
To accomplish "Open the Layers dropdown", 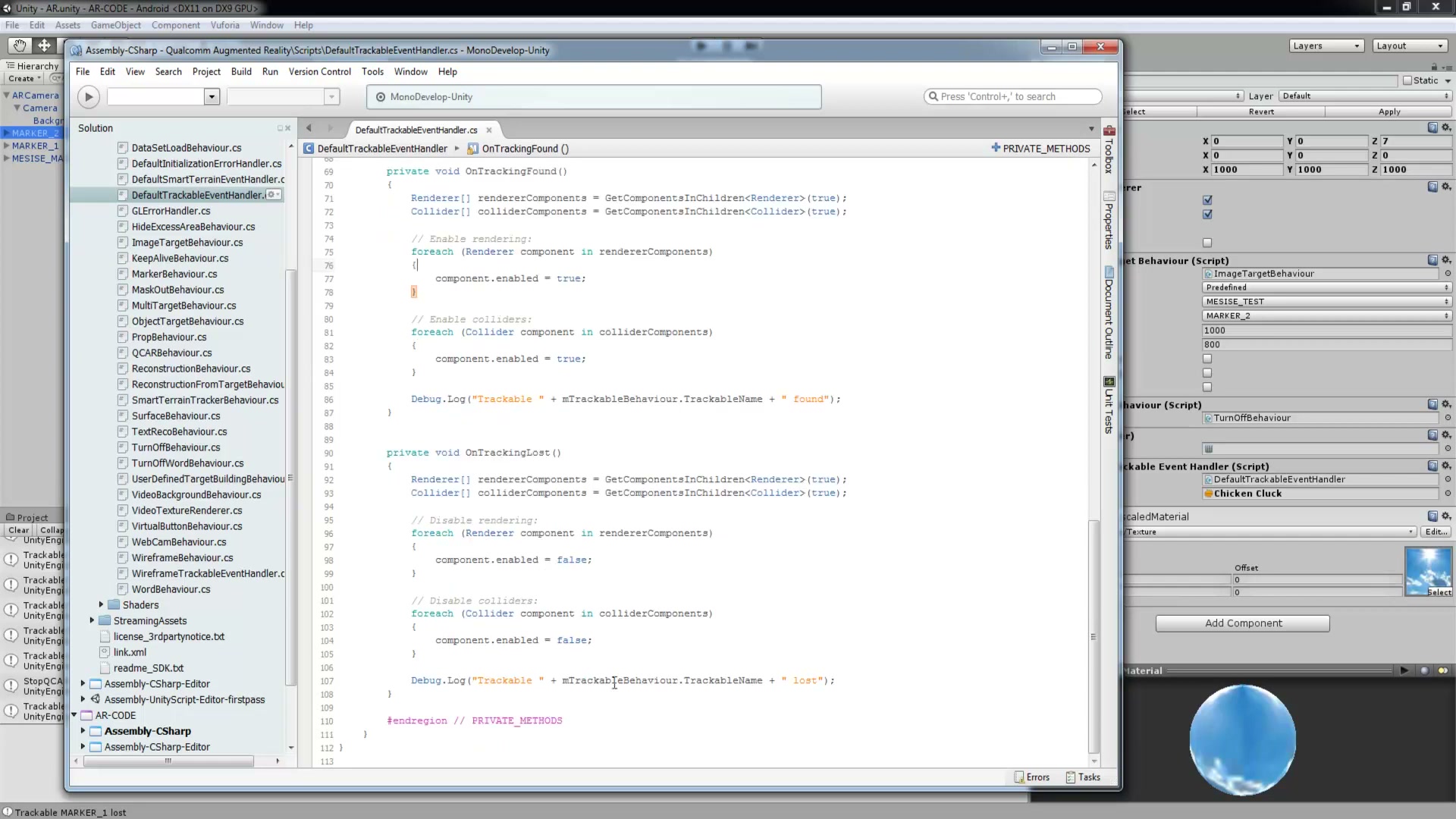I will coord(1326,45).
